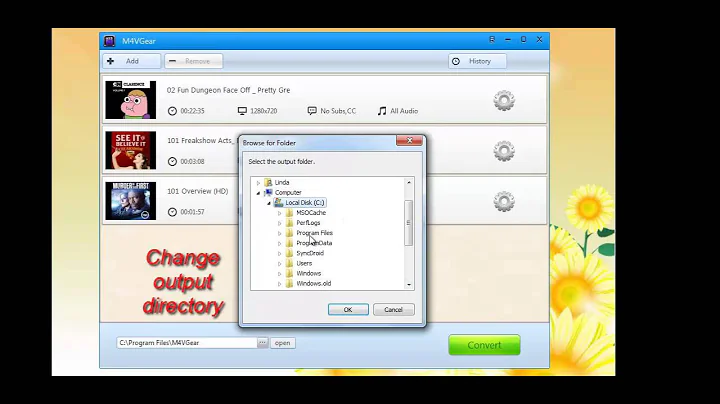Expand the ProgramData folder
The width and height of the screenshot is (720, 404).
pos(279,243)
